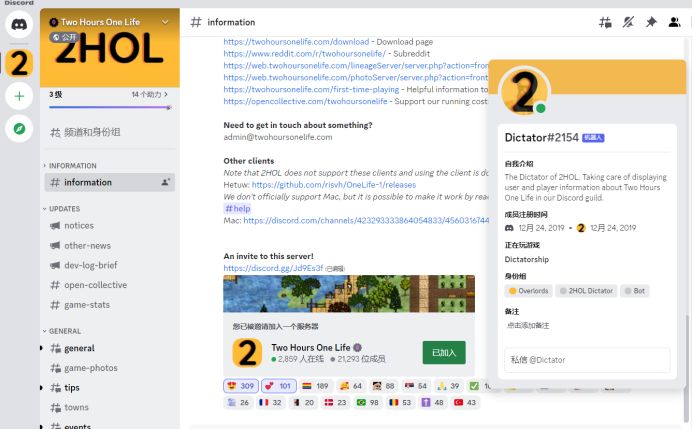The height and width of the screenshot is (429, 693).
Task: Open the tips channel
Action: point(110,387)
